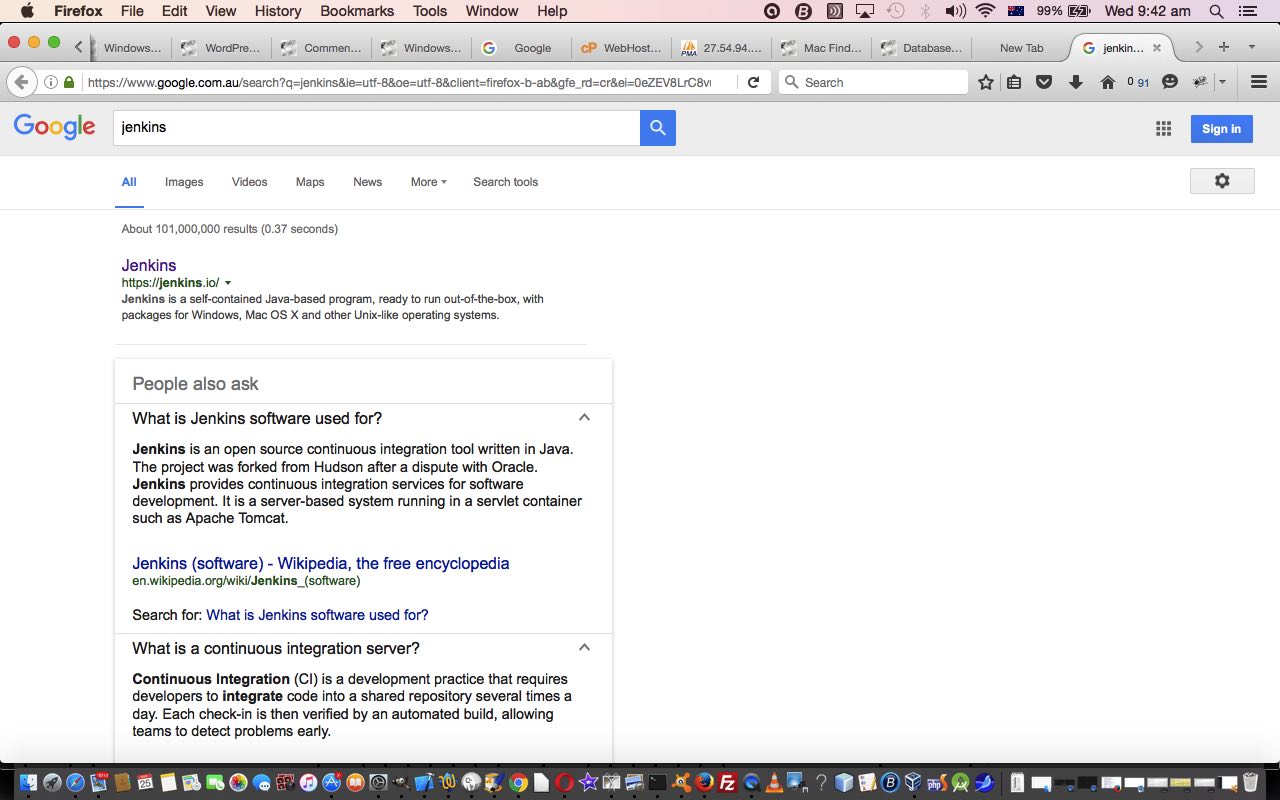Open FileZilla from the Dock

pyautogui.click(x=728, y=783)
